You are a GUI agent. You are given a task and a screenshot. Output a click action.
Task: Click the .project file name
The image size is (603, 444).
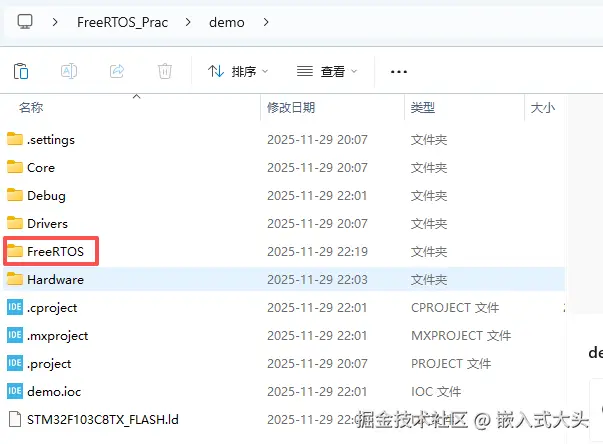[49, 364]
